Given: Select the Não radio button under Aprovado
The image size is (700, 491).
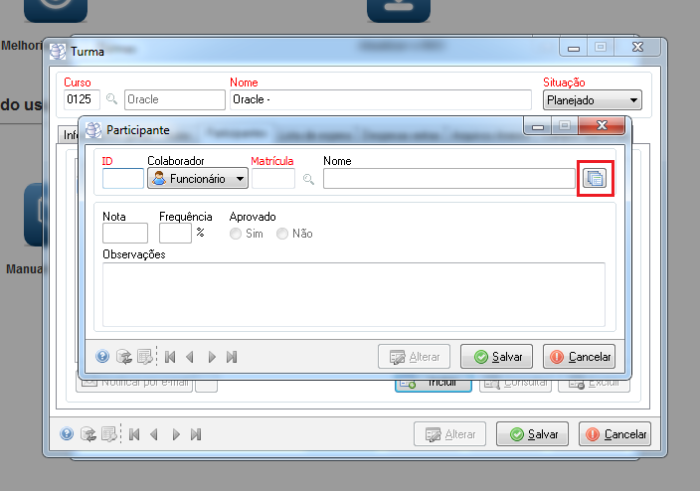Looking at the screenshot, I should 283,233.
